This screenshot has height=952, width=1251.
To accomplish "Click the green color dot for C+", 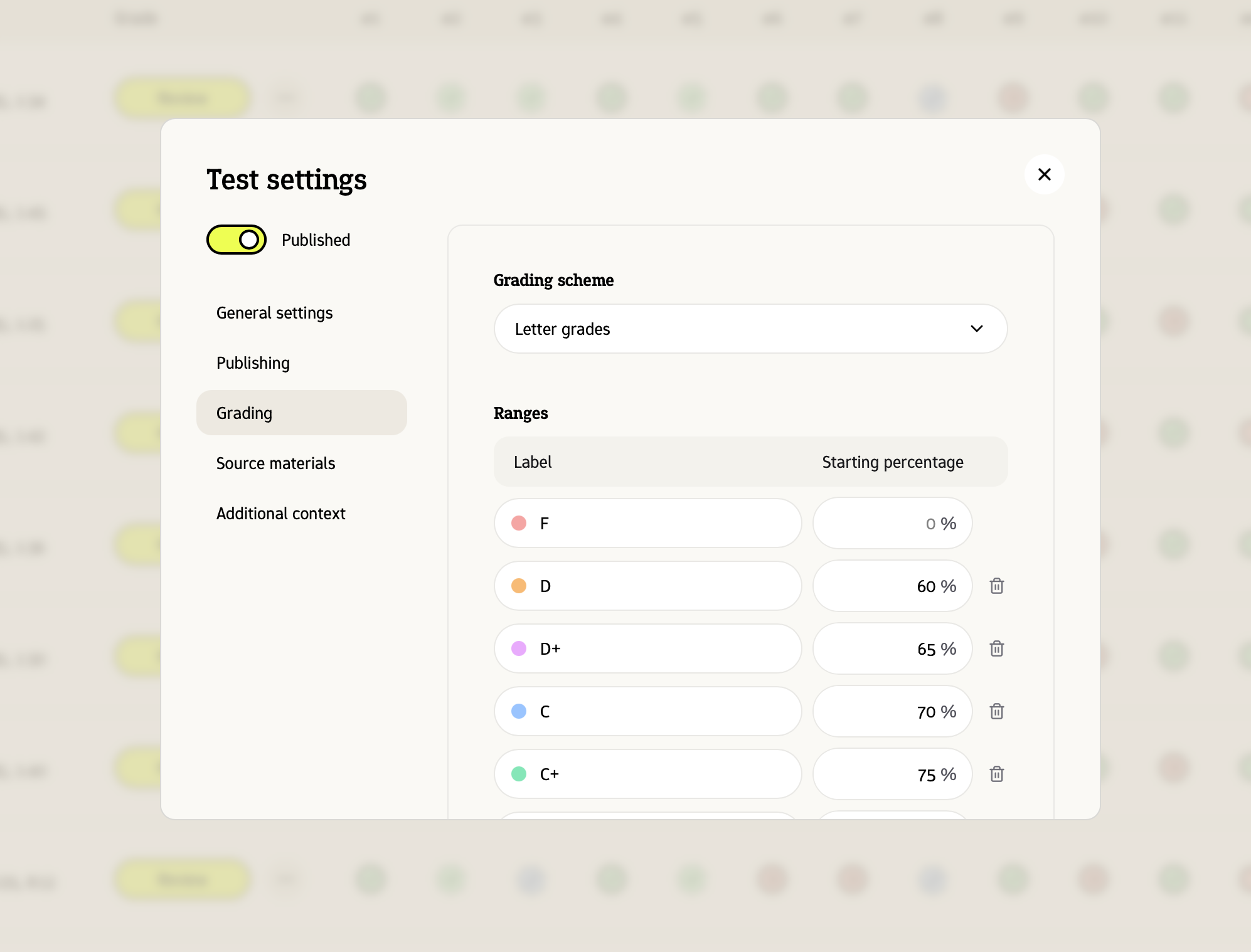I will coord(519,774).
